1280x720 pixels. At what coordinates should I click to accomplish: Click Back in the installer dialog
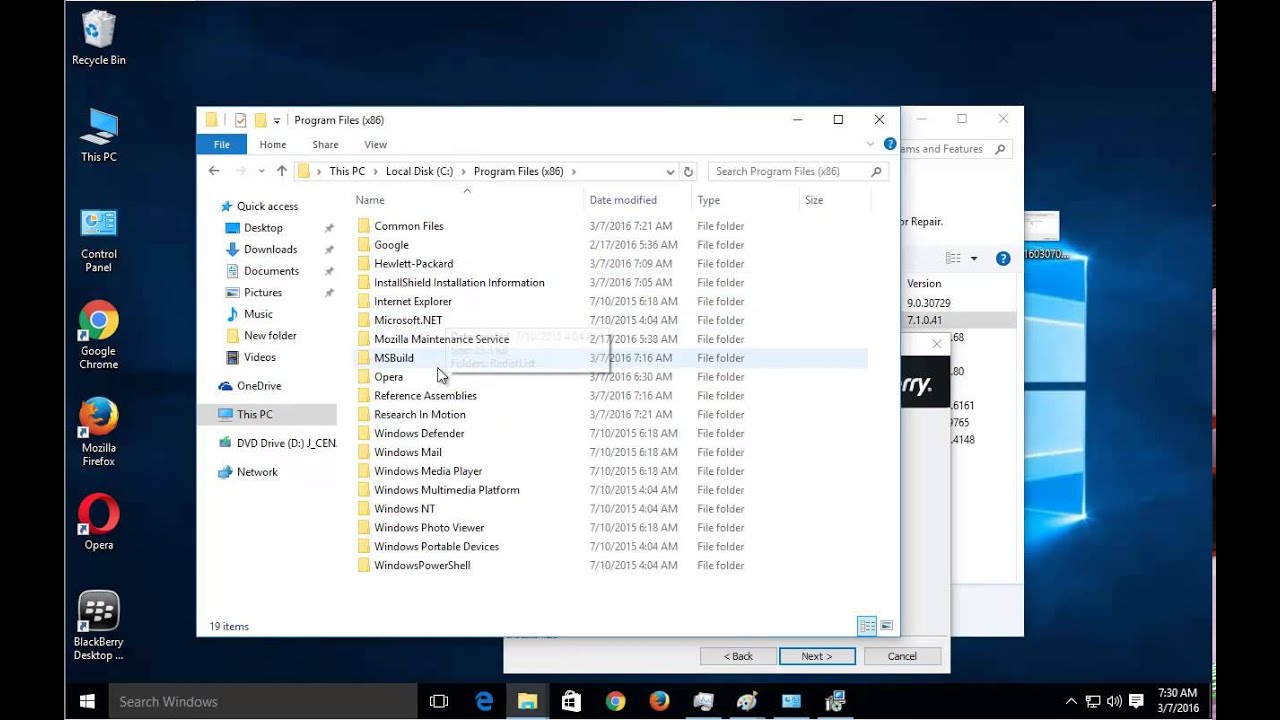click(x=739, y=656)
